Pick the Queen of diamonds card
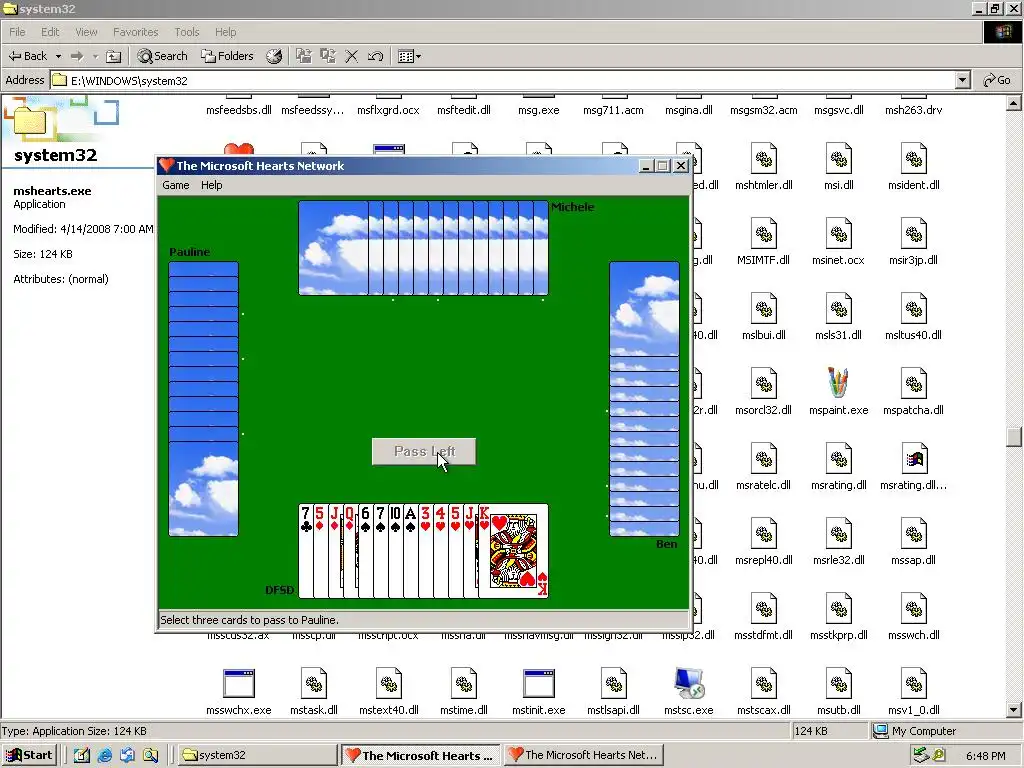 (x=351, y=551)
